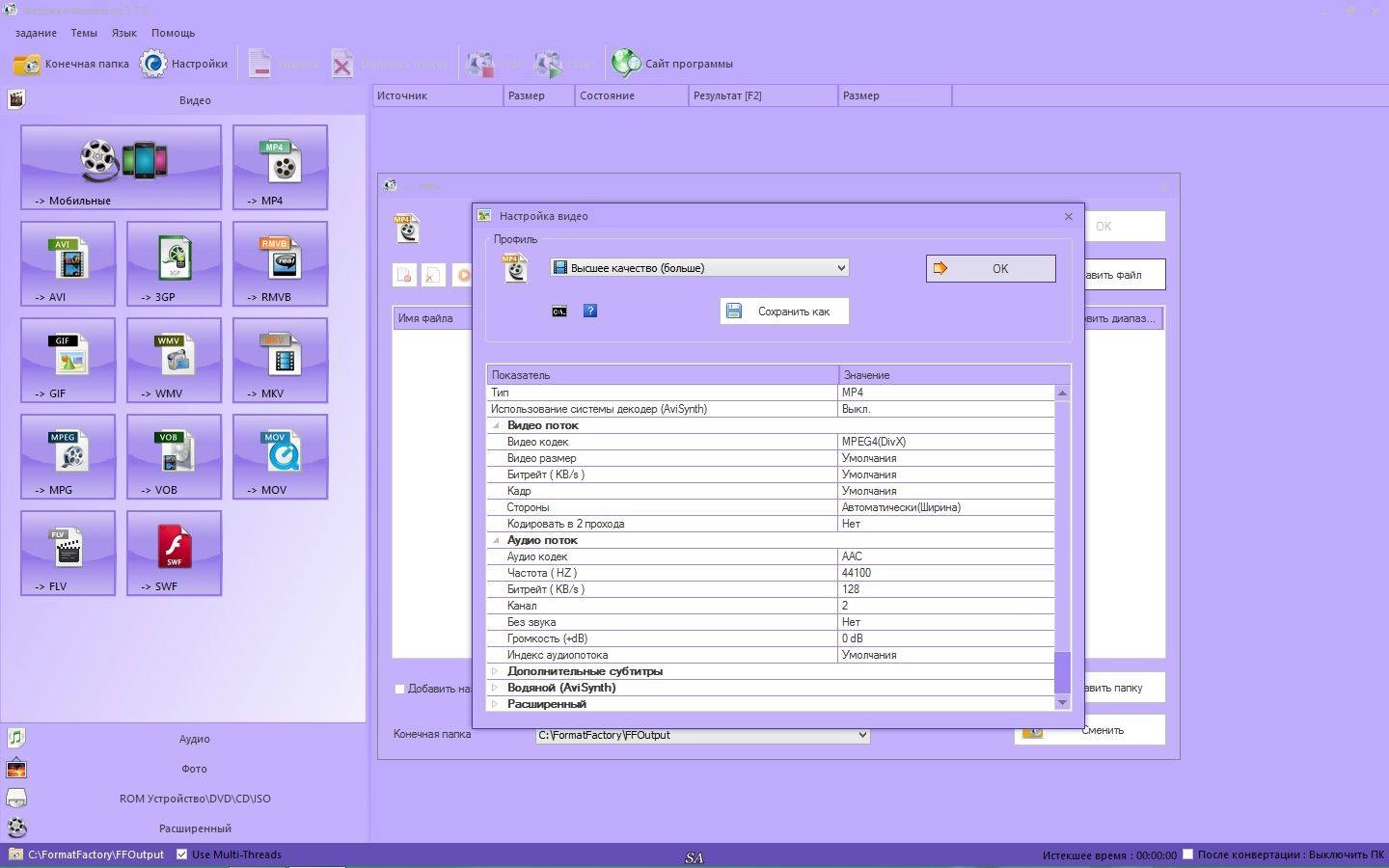Select the RMVB format tile

pyautogui.click(x=280, y=263)
